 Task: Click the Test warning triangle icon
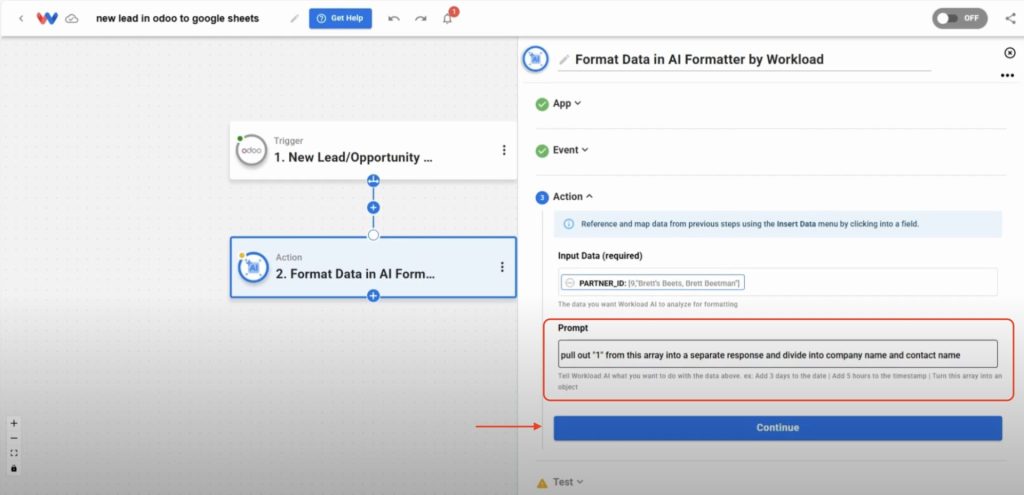(542, 483)
